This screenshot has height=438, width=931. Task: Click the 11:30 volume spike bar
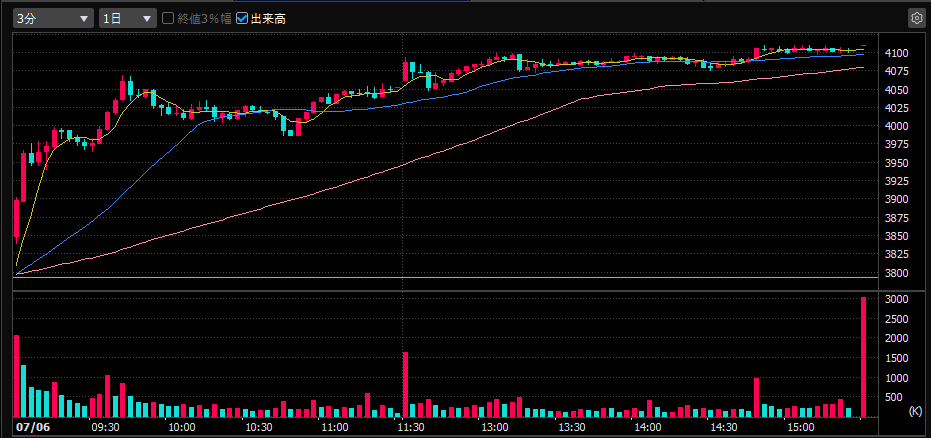point(406,385)
